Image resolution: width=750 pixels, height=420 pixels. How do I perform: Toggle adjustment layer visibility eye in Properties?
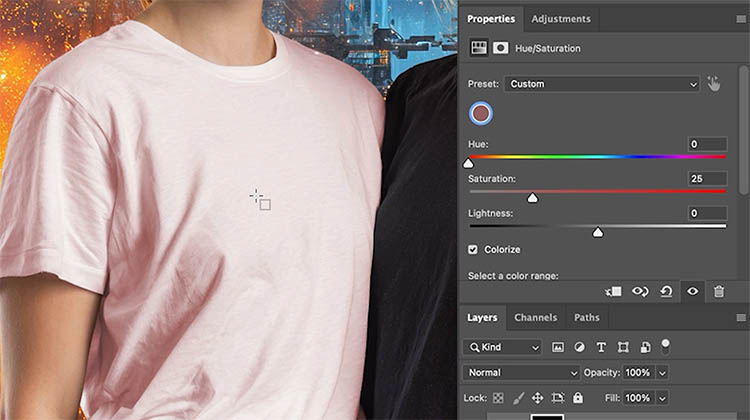tap(692, 291)
